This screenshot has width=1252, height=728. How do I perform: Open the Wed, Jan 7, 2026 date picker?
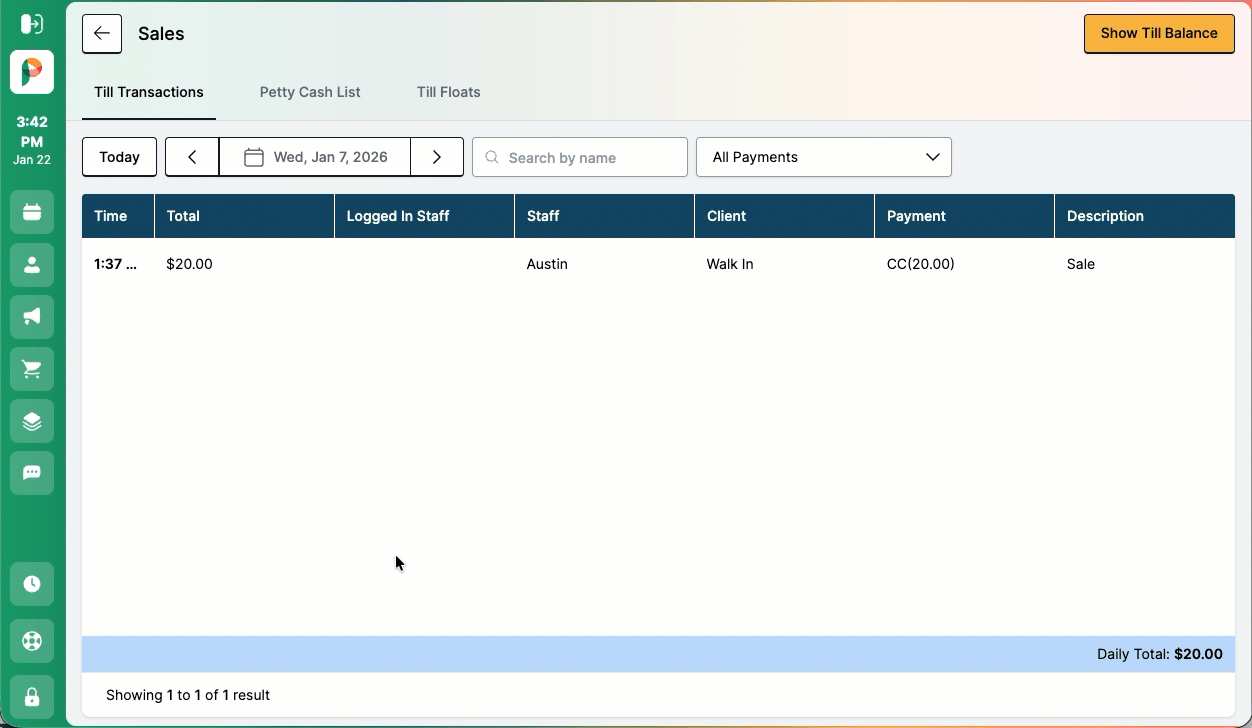coord(315,157)
